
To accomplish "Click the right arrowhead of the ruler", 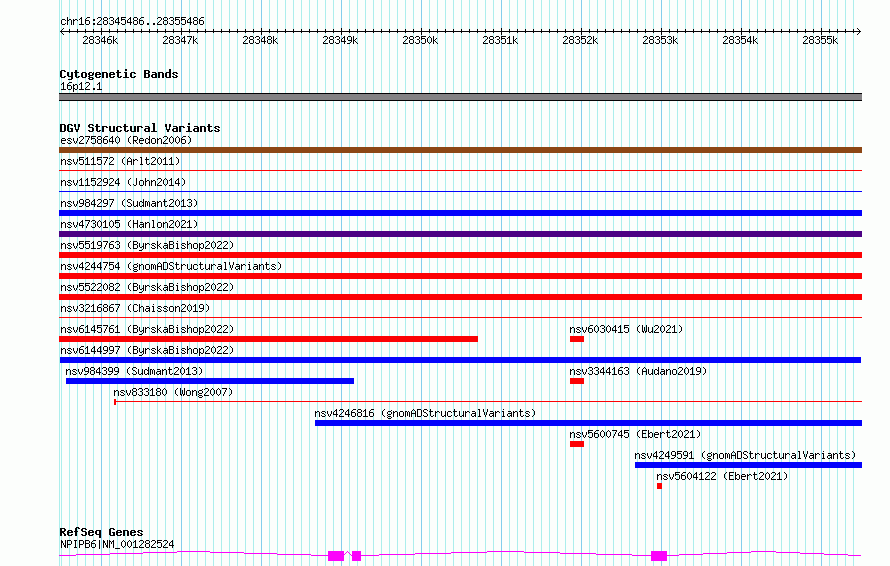I will point(859,32).
